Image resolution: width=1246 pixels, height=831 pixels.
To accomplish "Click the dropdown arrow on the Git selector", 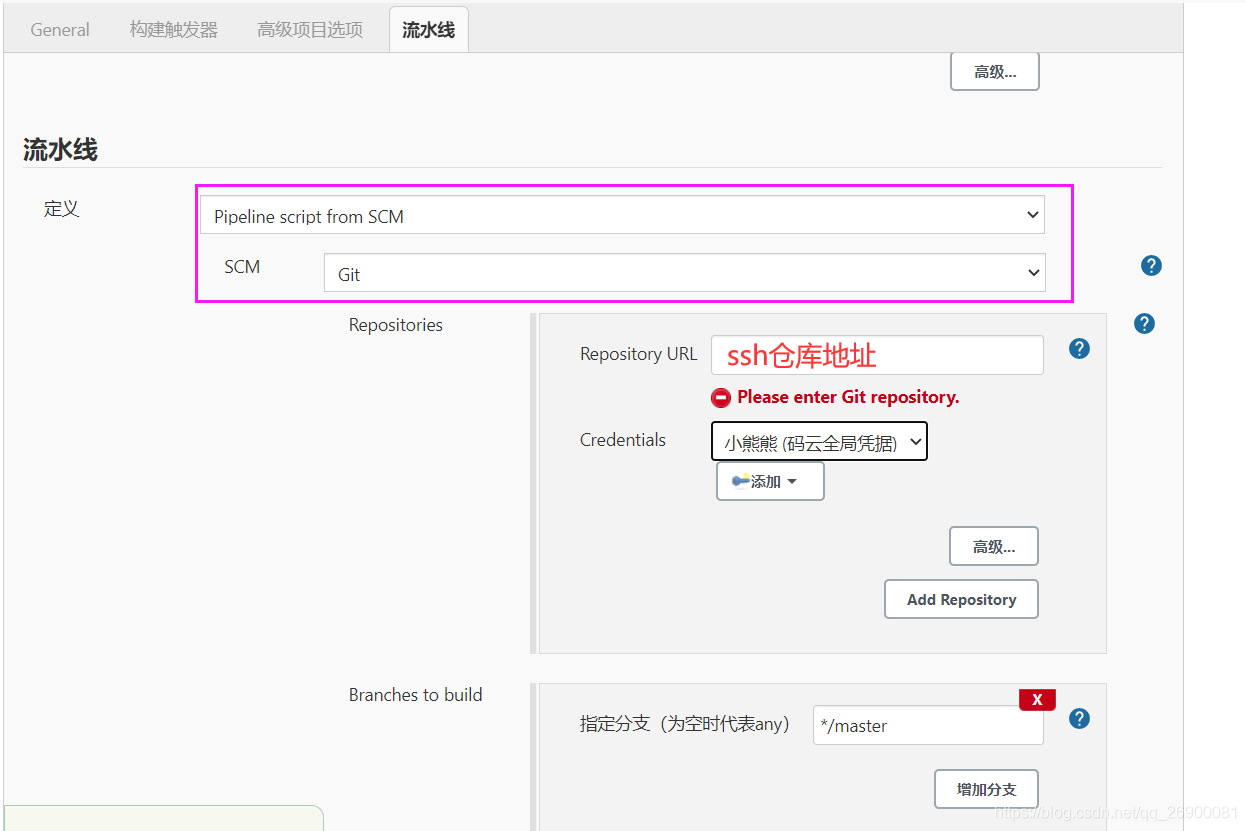I will (x=1033, y=272).
